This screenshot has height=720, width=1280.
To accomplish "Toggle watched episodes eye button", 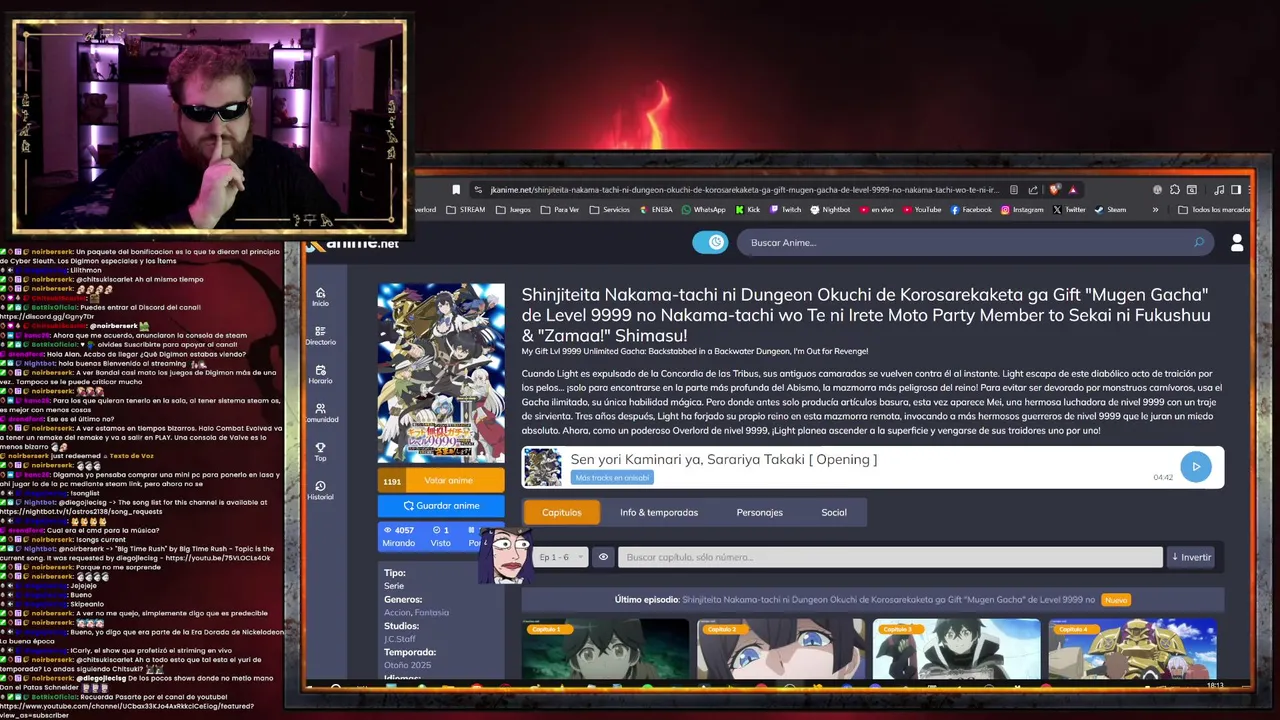I will pos(603,557).
